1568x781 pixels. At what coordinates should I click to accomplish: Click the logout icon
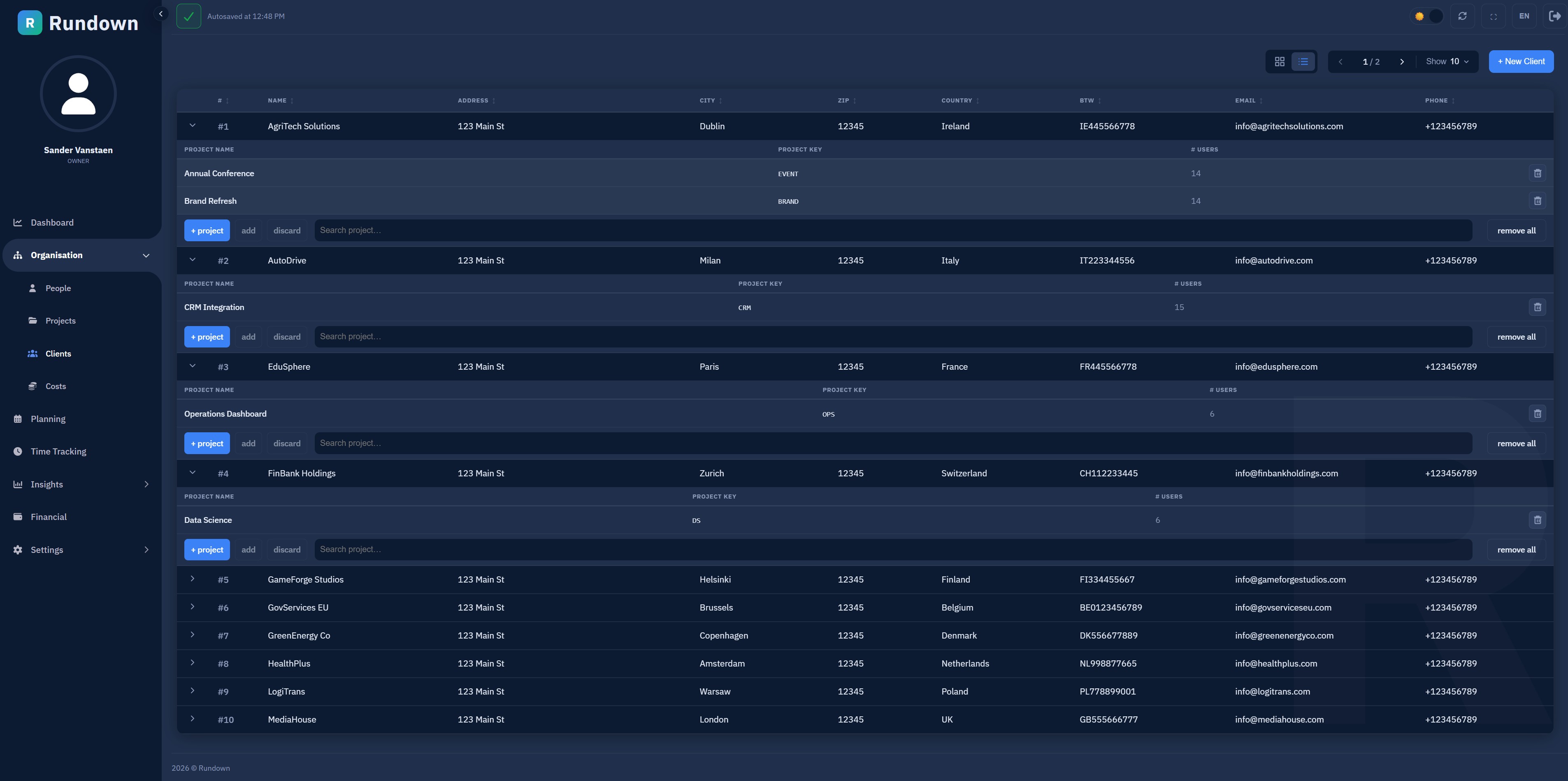click(1554, 16)
